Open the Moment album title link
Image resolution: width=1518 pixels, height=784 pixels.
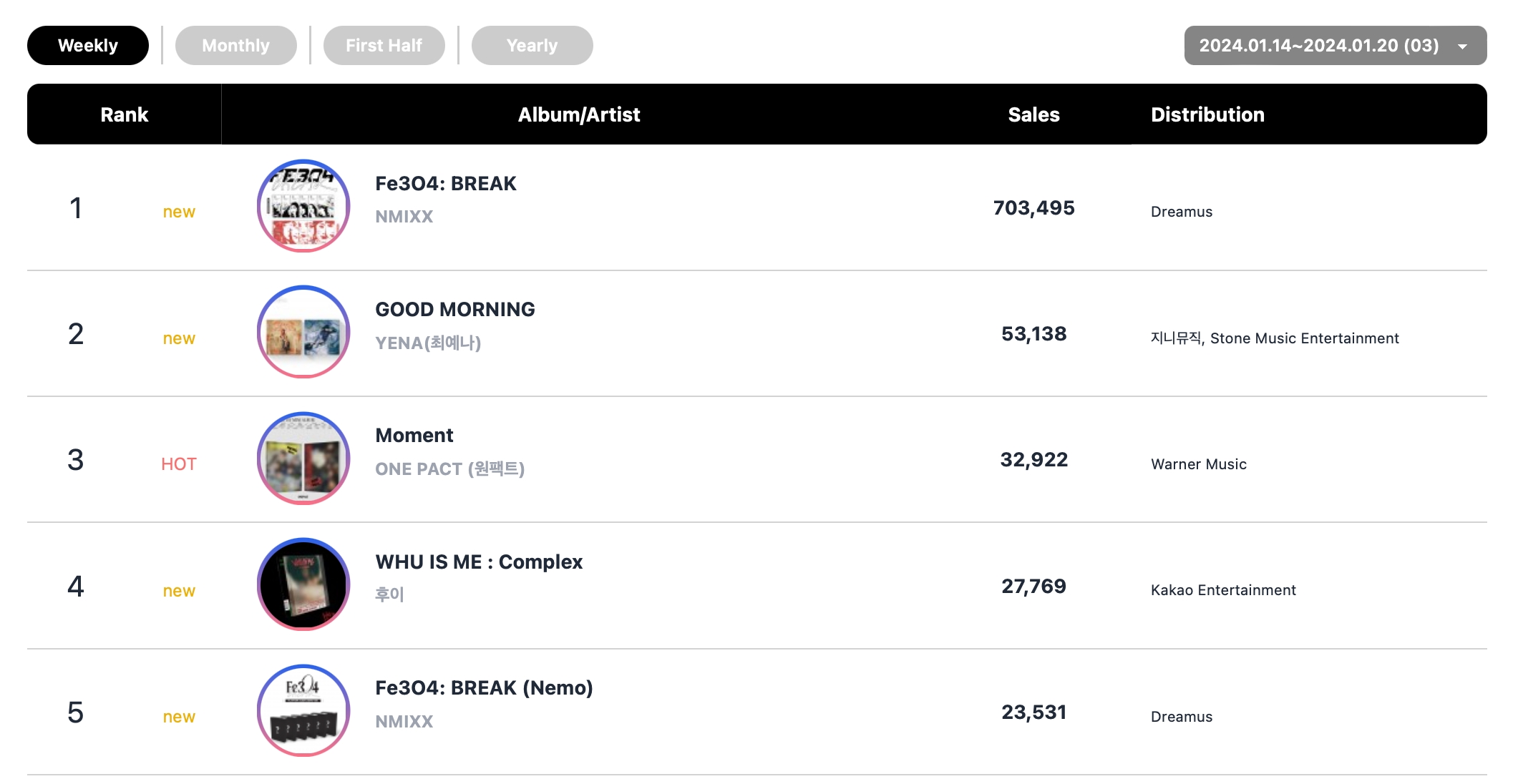414,436
